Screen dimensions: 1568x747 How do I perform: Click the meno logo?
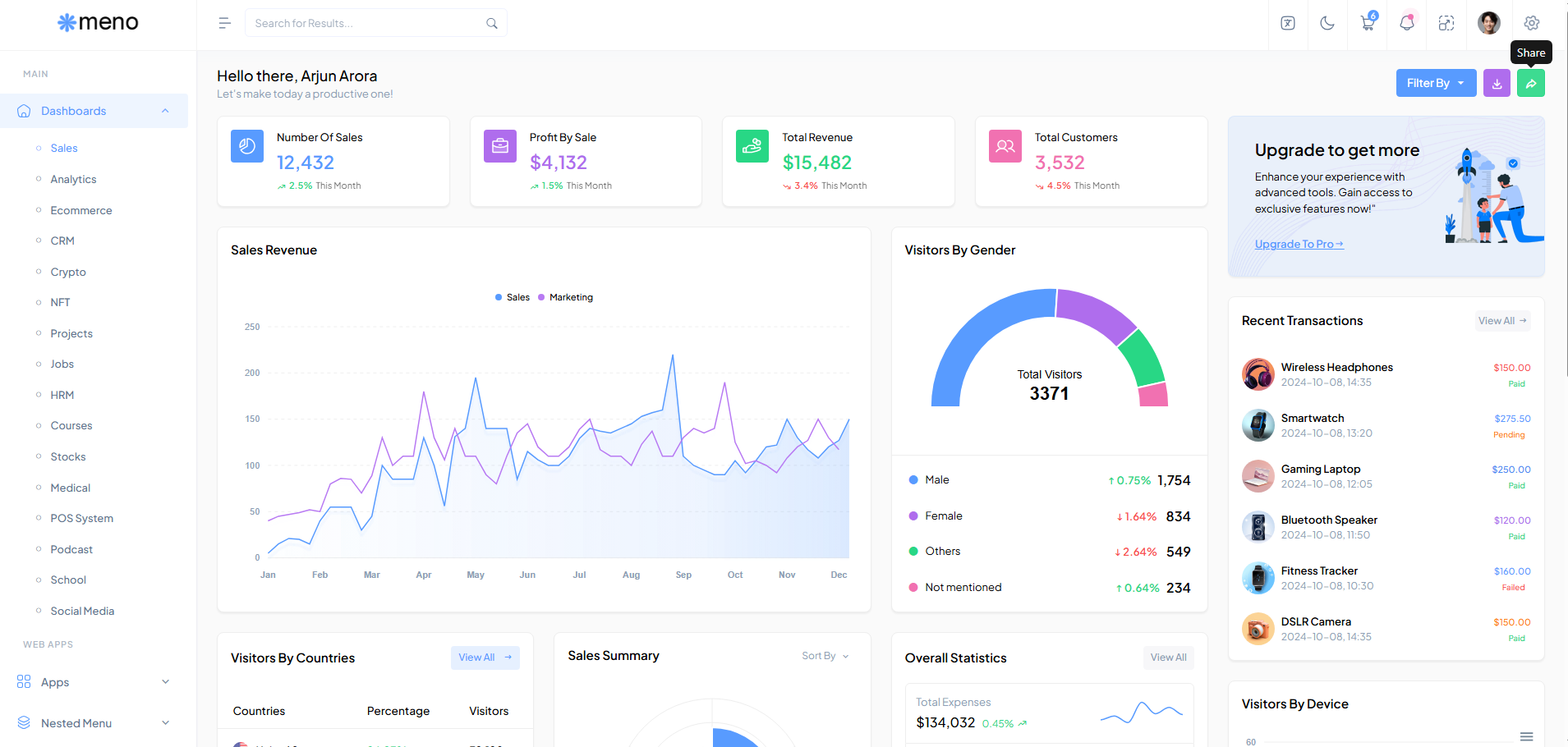click(x=98, y=22)
